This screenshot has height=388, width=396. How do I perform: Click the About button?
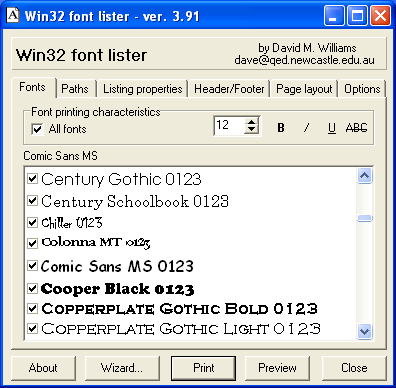(43, 368)
